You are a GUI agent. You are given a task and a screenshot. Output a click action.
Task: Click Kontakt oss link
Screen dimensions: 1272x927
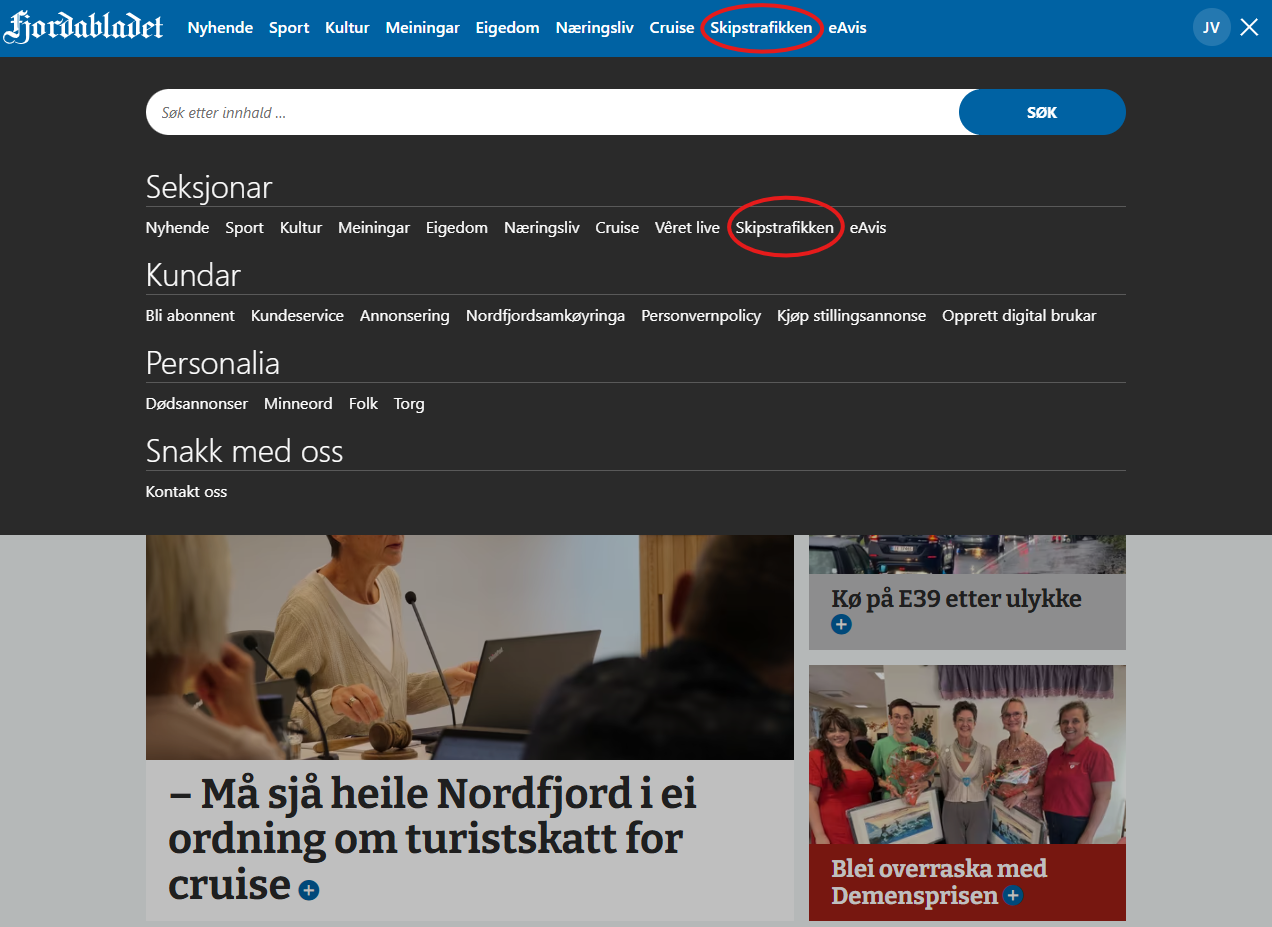(186, 492)
